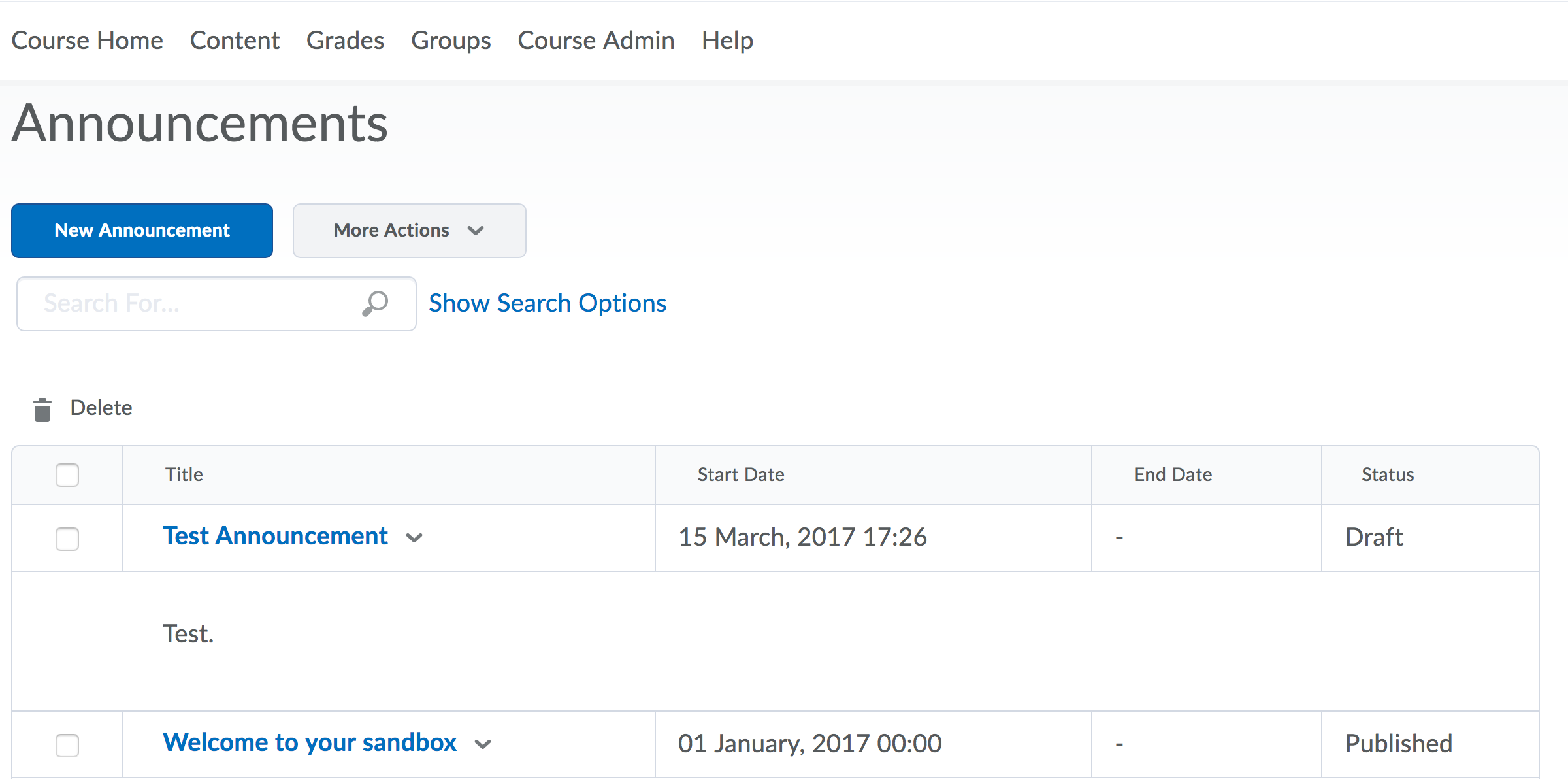
Task: Click the trash can Delete icon
Action: click(x=42, y=409)
